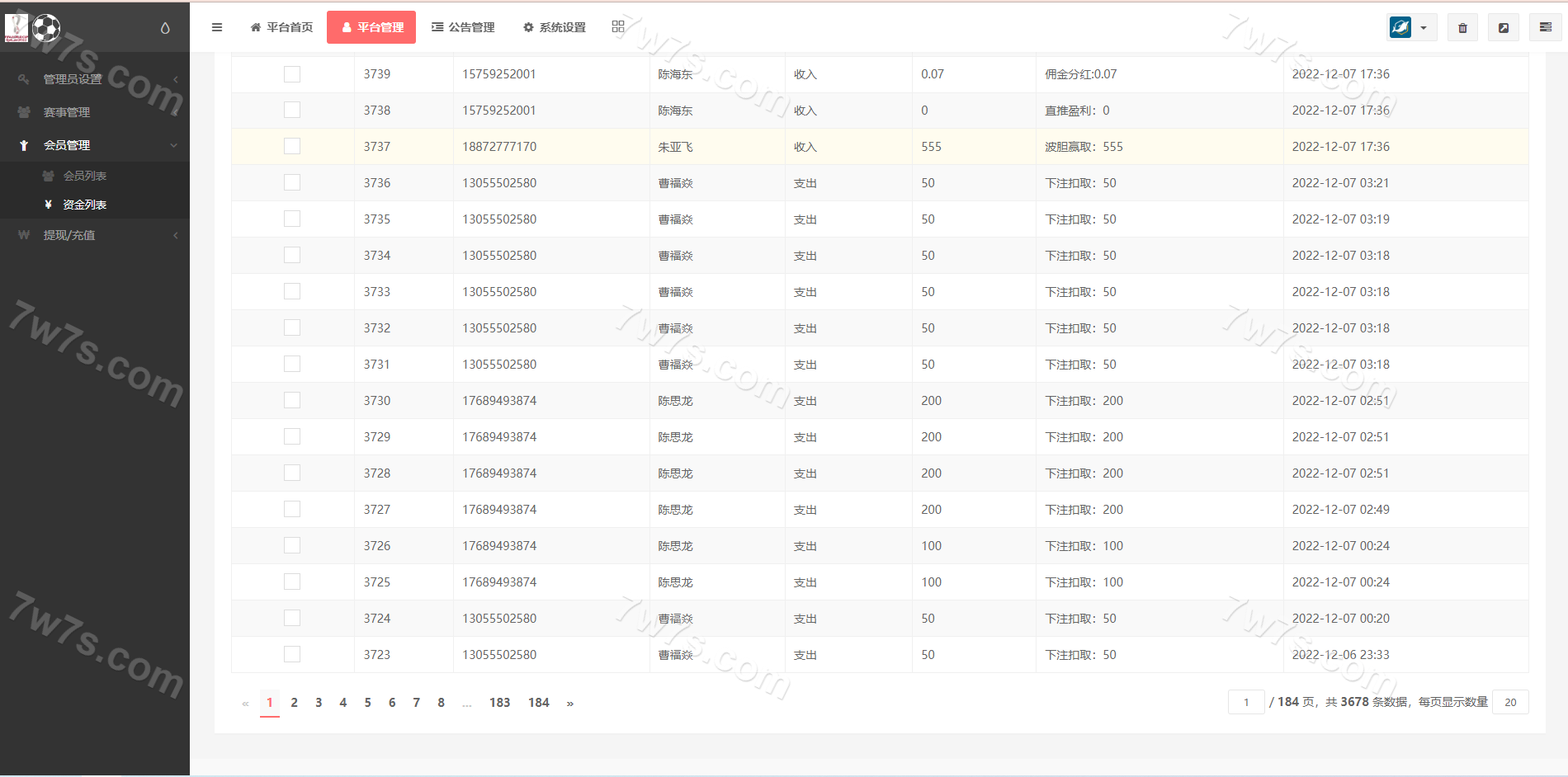
Task: Open 会员列表 in the sidebar
Action: (84, 176)
